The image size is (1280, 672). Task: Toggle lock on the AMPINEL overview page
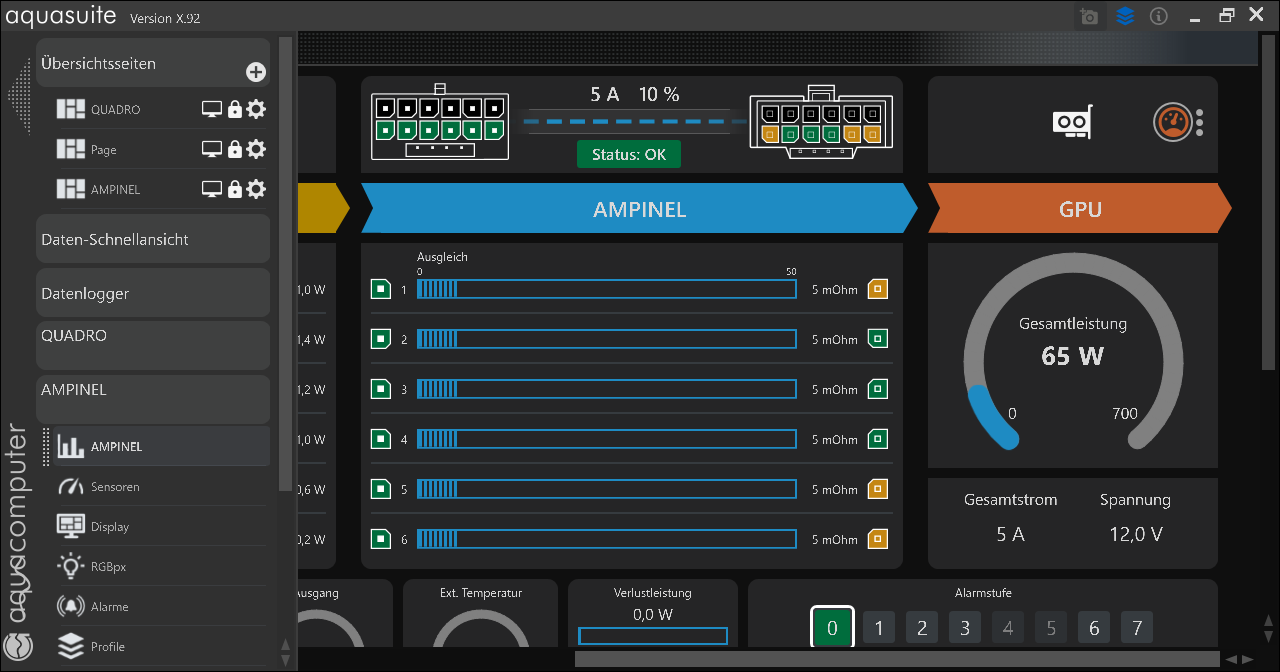point(235,189)
